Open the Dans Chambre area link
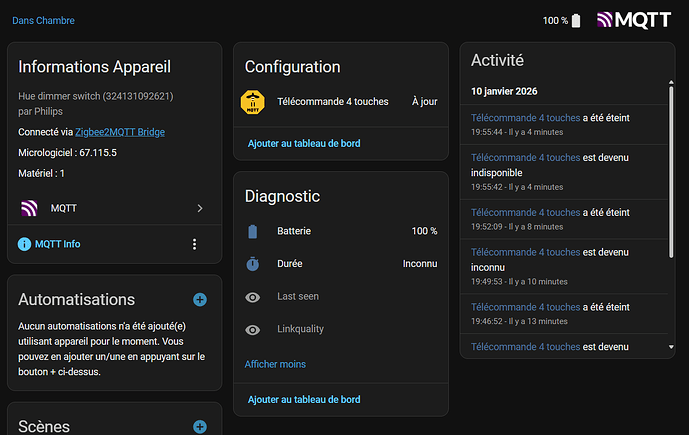Screen dimensions: 689x435 click(x=43, y=20)
